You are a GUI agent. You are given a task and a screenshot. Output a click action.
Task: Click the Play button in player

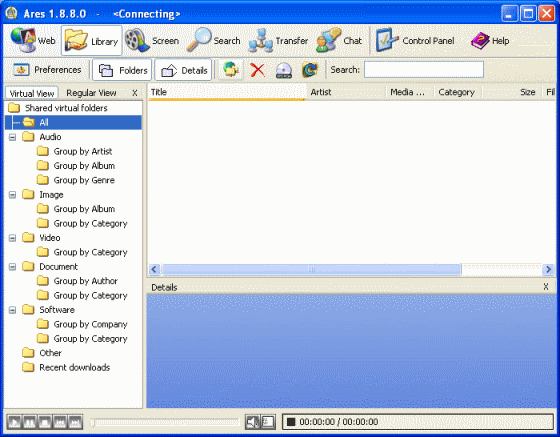point(14,422)
